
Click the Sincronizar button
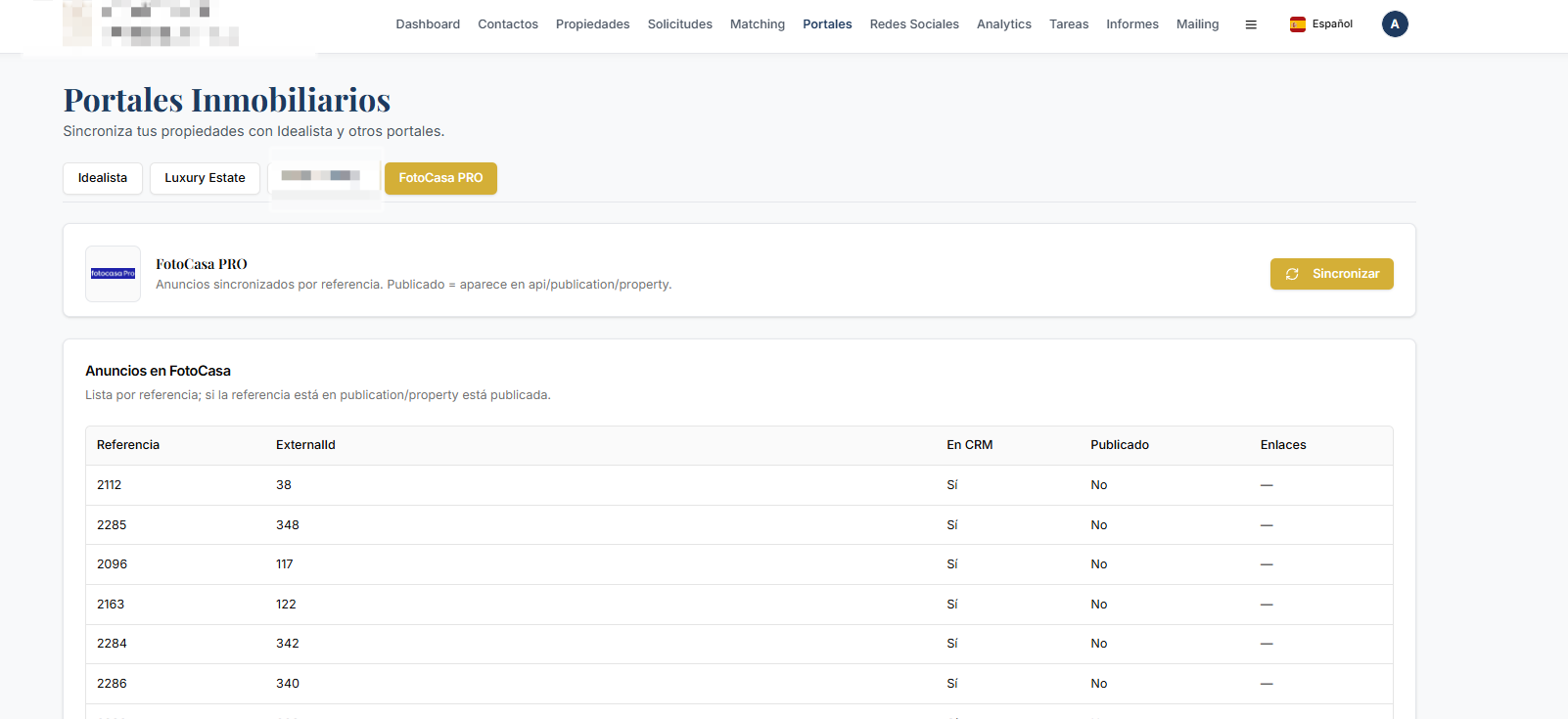tap(1332, 274)
